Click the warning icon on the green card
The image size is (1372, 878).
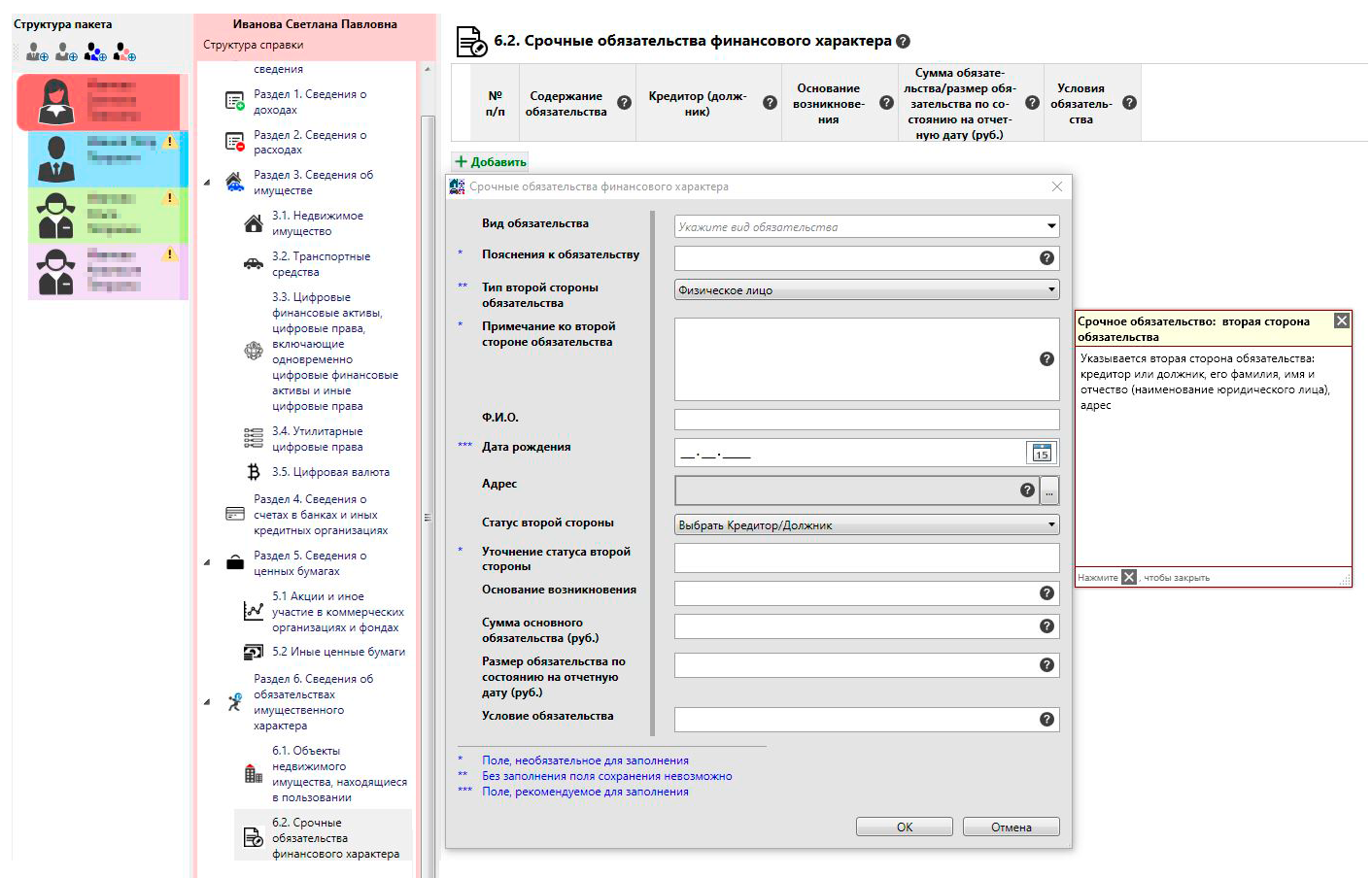[x=170, y=198]
